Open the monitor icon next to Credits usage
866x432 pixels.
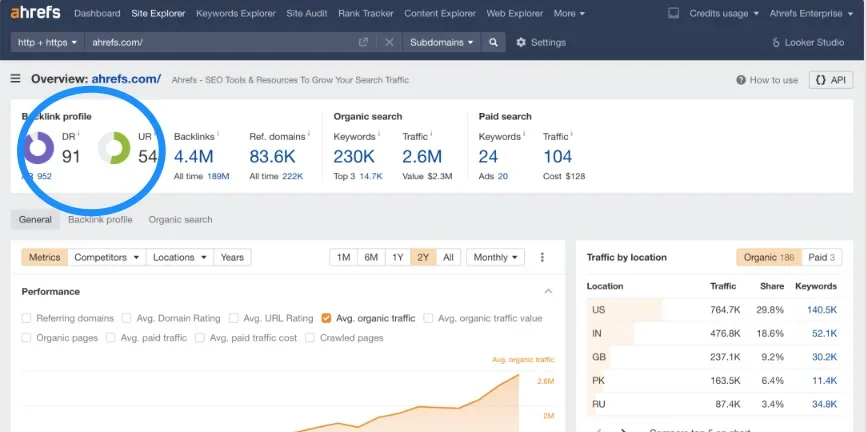[x=673, y=13]
